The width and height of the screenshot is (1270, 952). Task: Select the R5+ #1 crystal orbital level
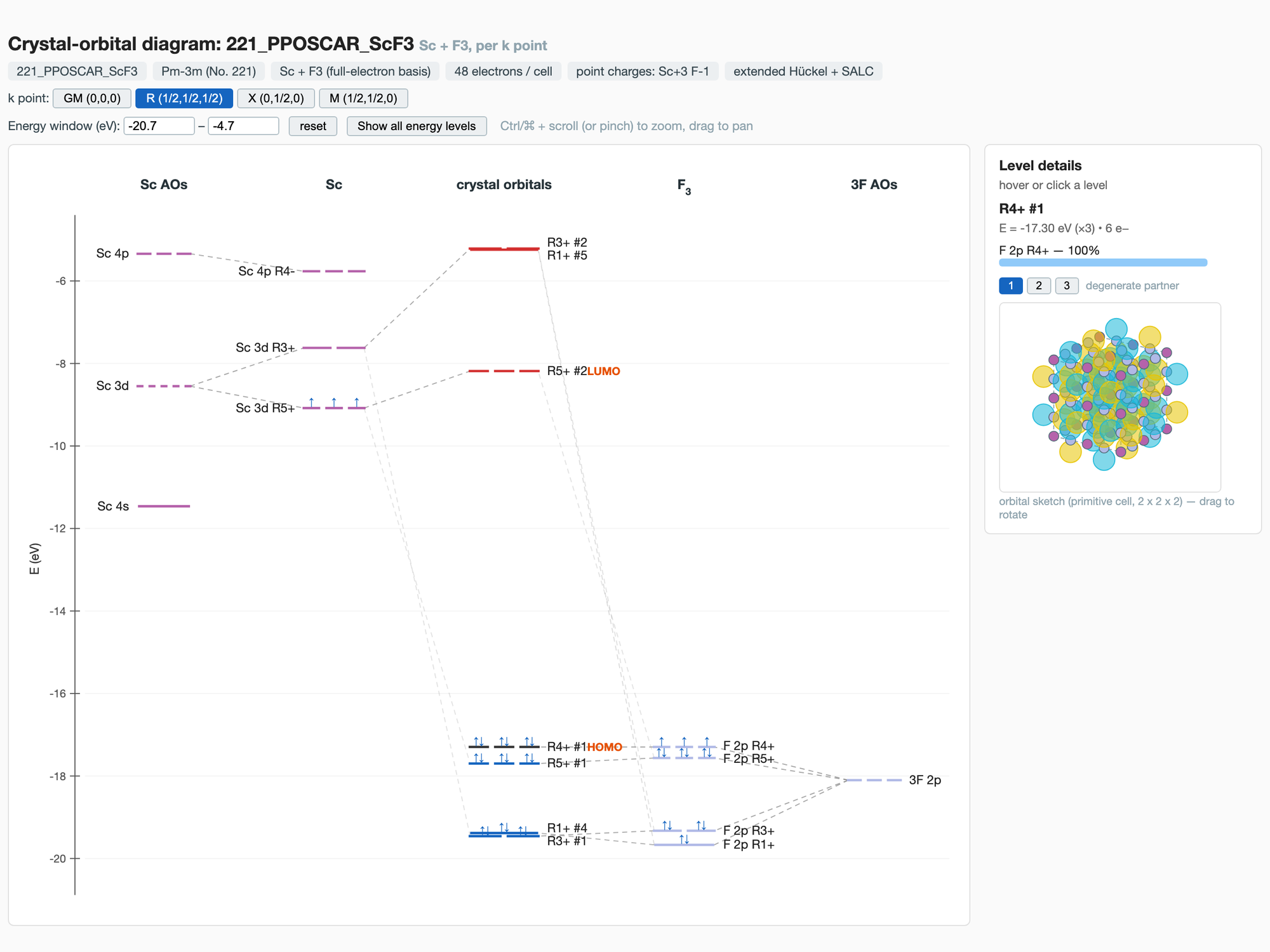point(504,763)
